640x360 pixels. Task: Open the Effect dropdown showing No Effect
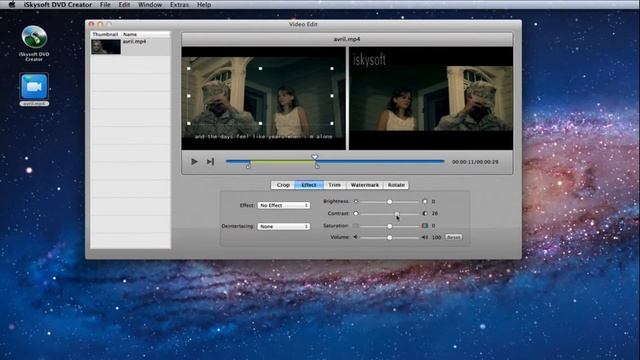click(x=284, y=205)
